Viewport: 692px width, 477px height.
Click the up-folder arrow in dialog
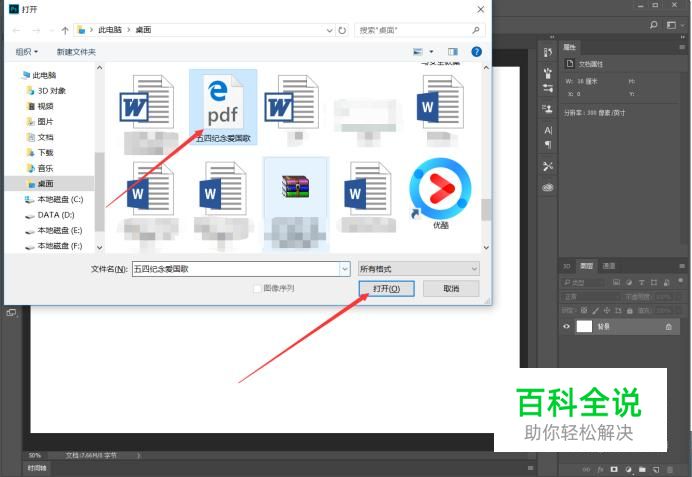point(65,30)
